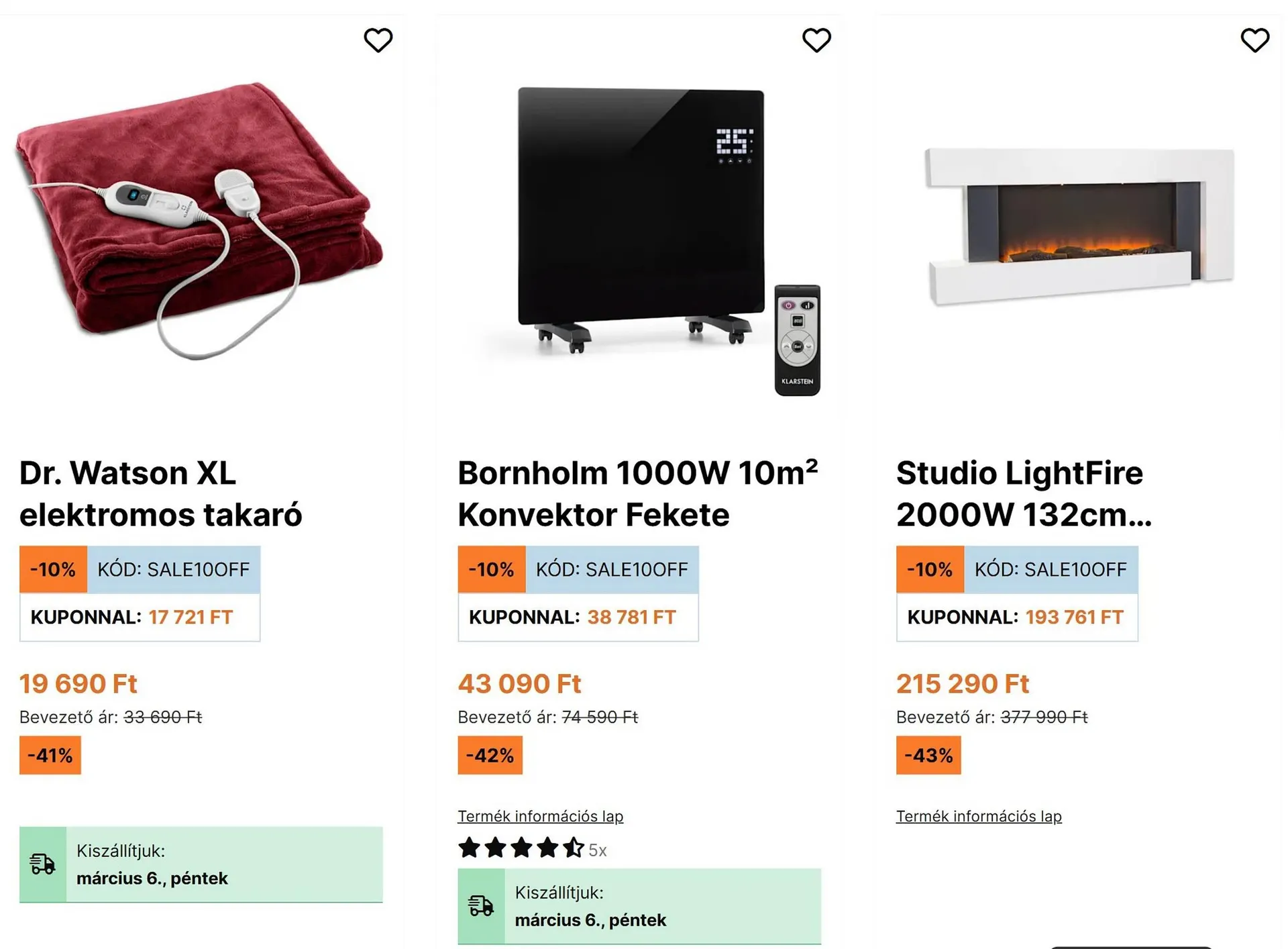The image size is (1288, 949).
Task: Click the star rating of Bornholm convector
Action: point(521,848)
